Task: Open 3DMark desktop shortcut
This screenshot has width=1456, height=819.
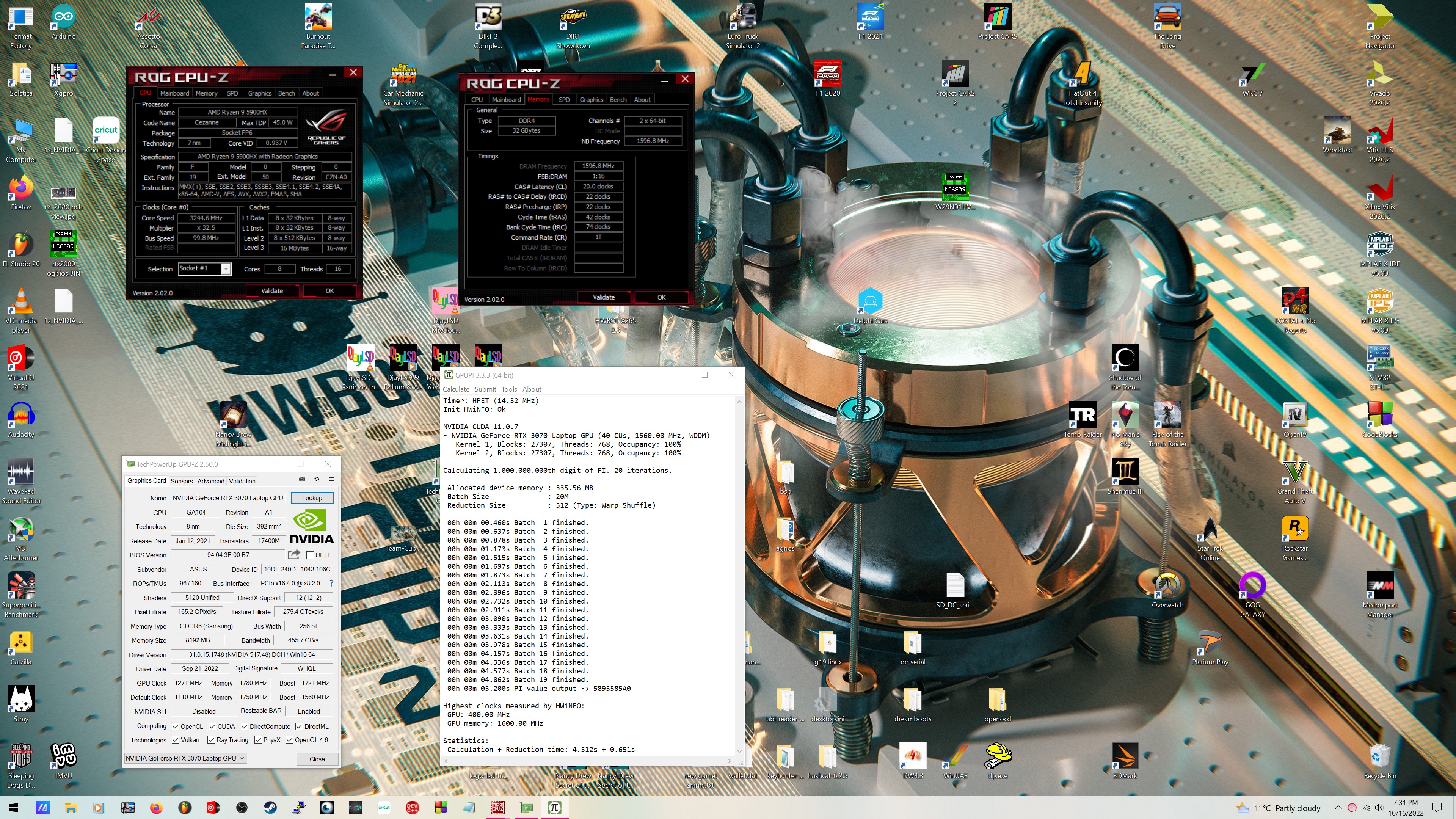Action: 1124,761
